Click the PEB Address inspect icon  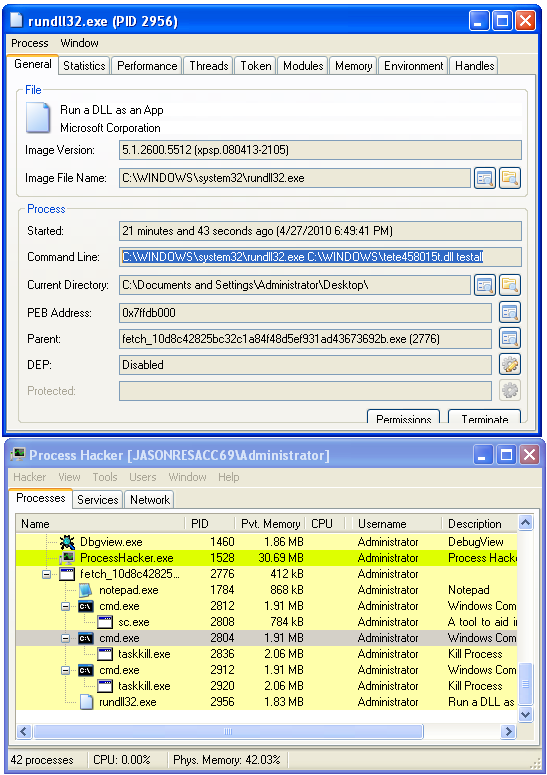509,312
